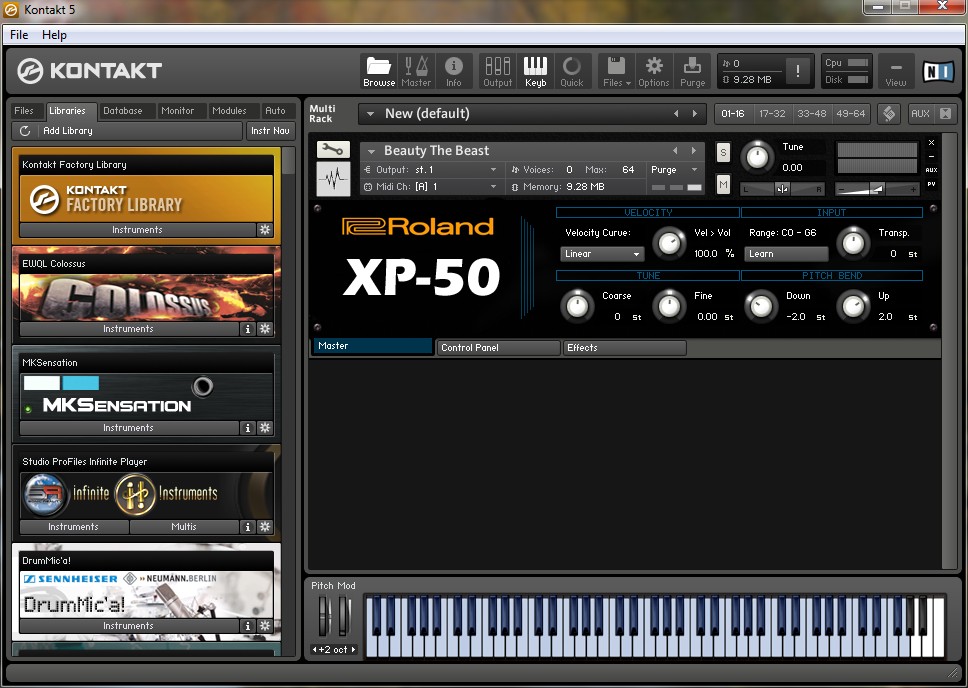
Task: Select rack page 33-48
Action: pos(811,114)
